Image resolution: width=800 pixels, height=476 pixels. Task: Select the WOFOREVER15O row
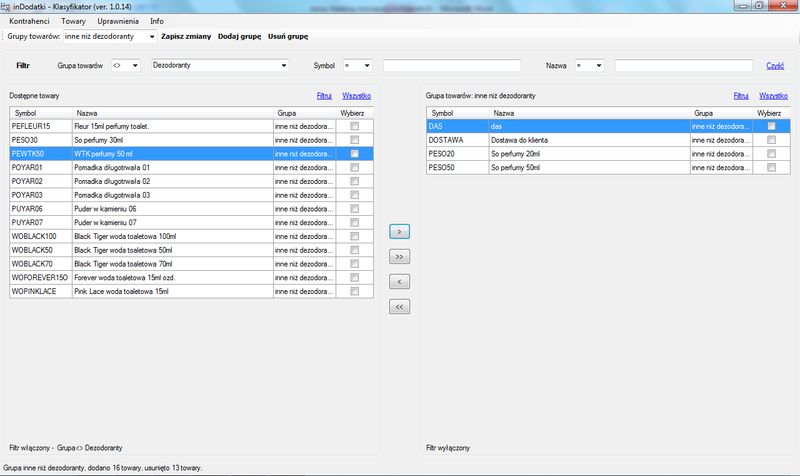[191, 278]
